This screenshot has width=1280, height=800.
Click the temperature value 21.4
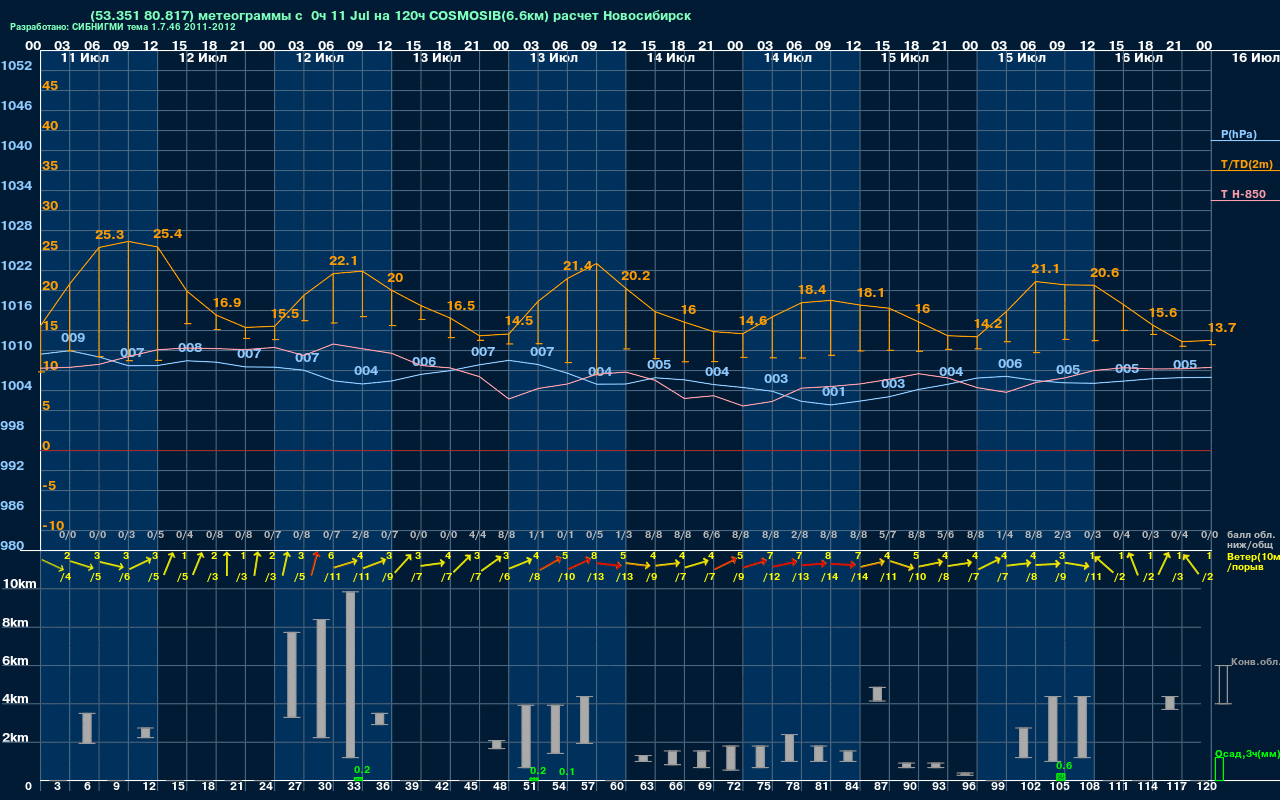coord(578,266)
